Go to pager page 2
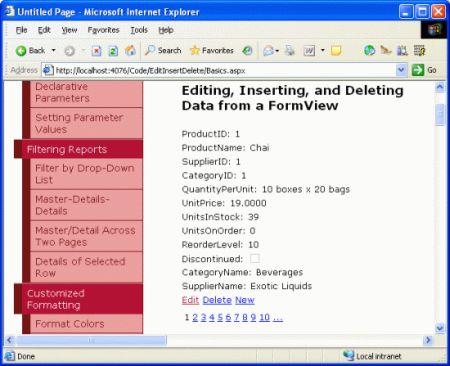This screenshot has width=450, height=366. (x=195, y=317)
